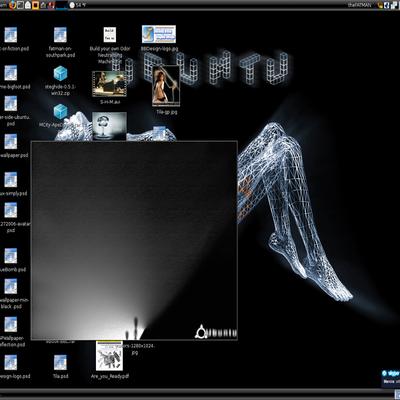Click the yellow tray icon beside thaFATMAN

[380, 5]
